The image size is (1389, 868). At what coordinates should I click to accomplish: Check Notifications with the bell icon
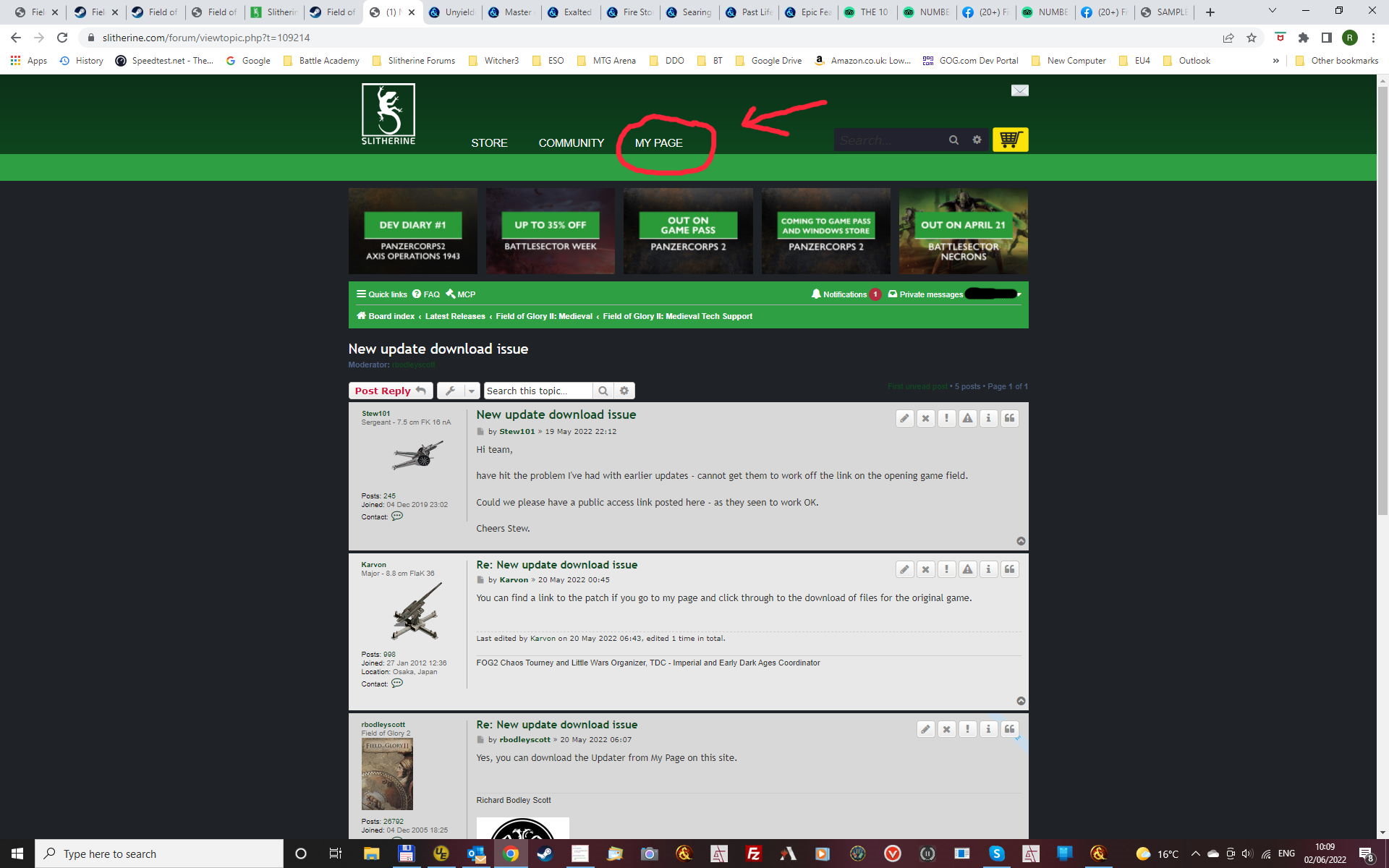(817, 294)
